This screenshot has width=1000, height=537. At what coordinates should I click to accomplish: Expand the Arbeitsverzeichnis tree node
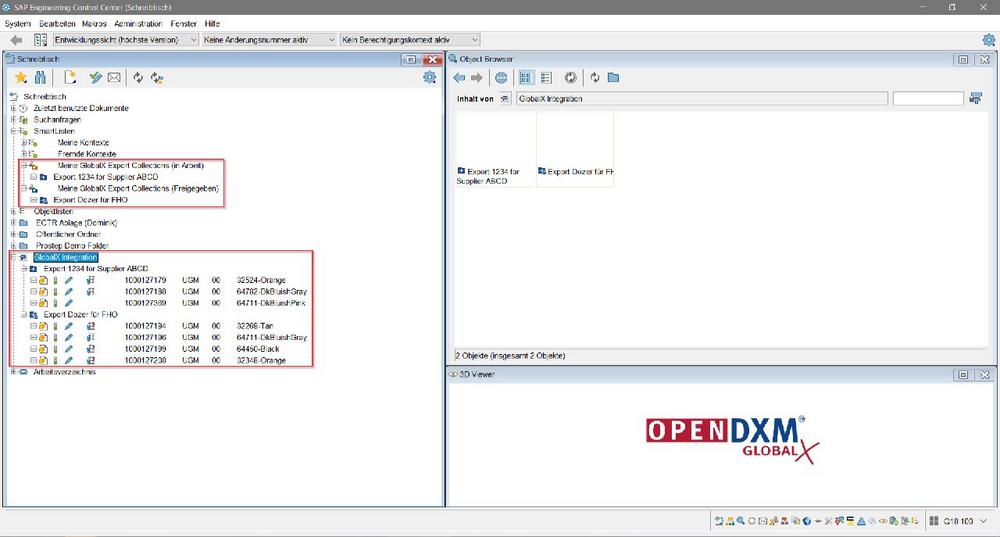(x=13, y=372)
